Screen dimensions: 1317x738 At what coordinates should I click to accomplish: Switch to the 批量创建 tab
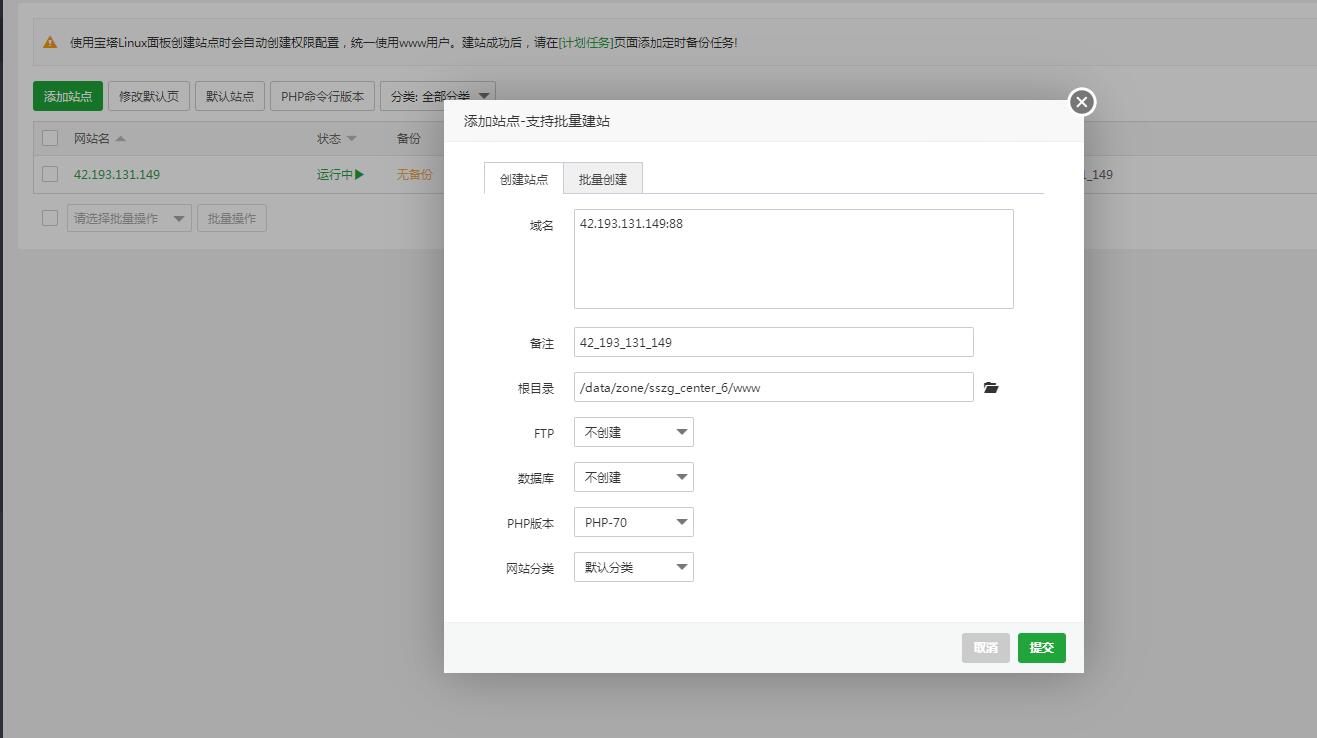602,179
